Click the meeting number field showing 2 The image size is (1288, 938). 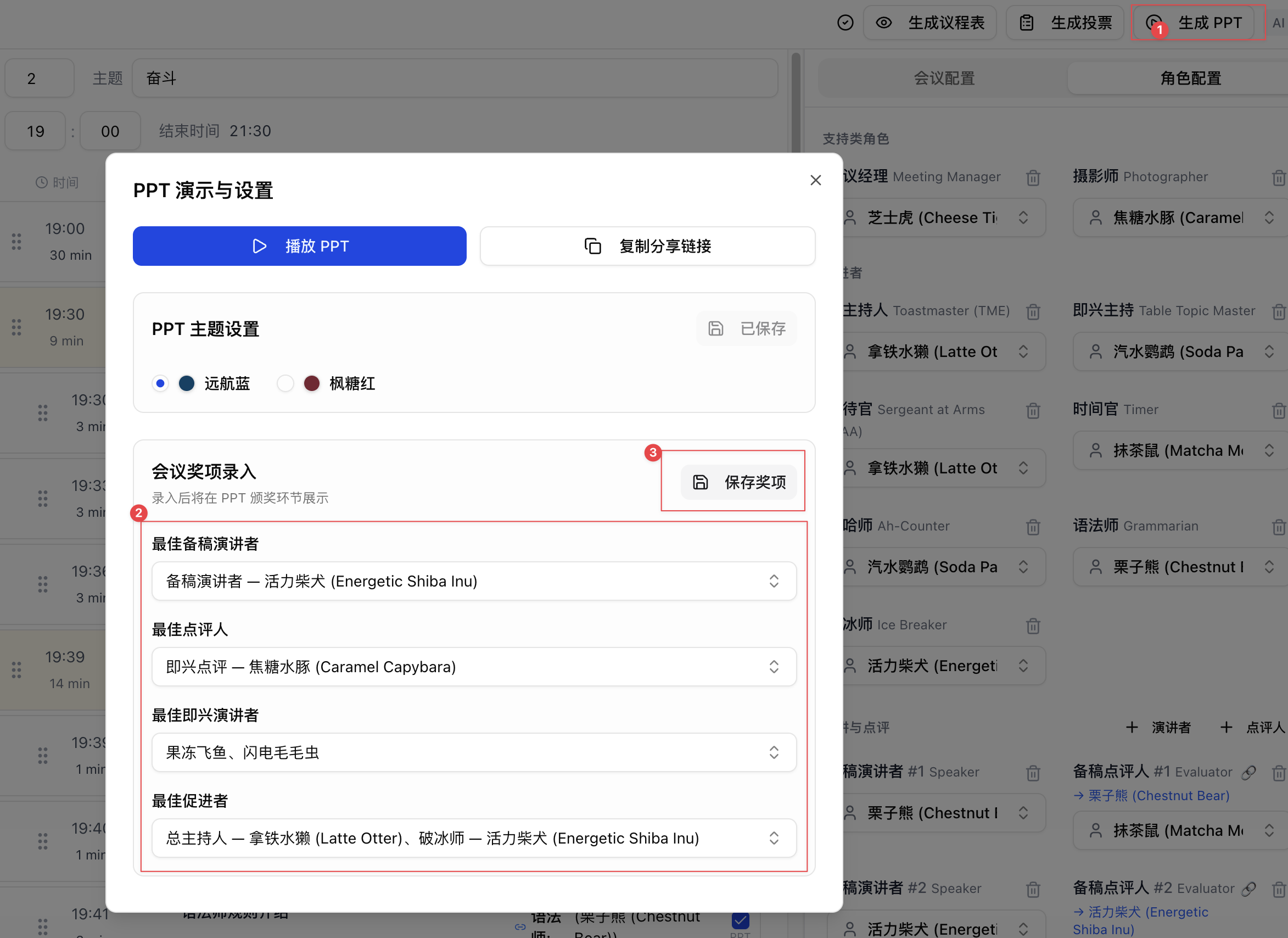[x=39, y=78]
